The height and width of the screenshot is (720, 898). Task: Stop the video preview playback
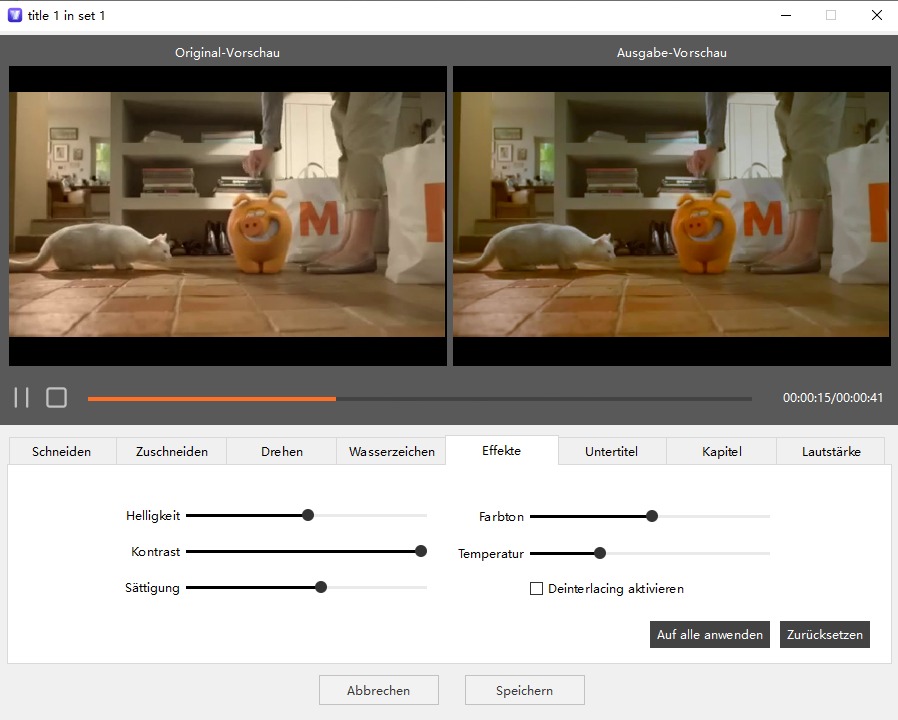(x=56, y=397)
